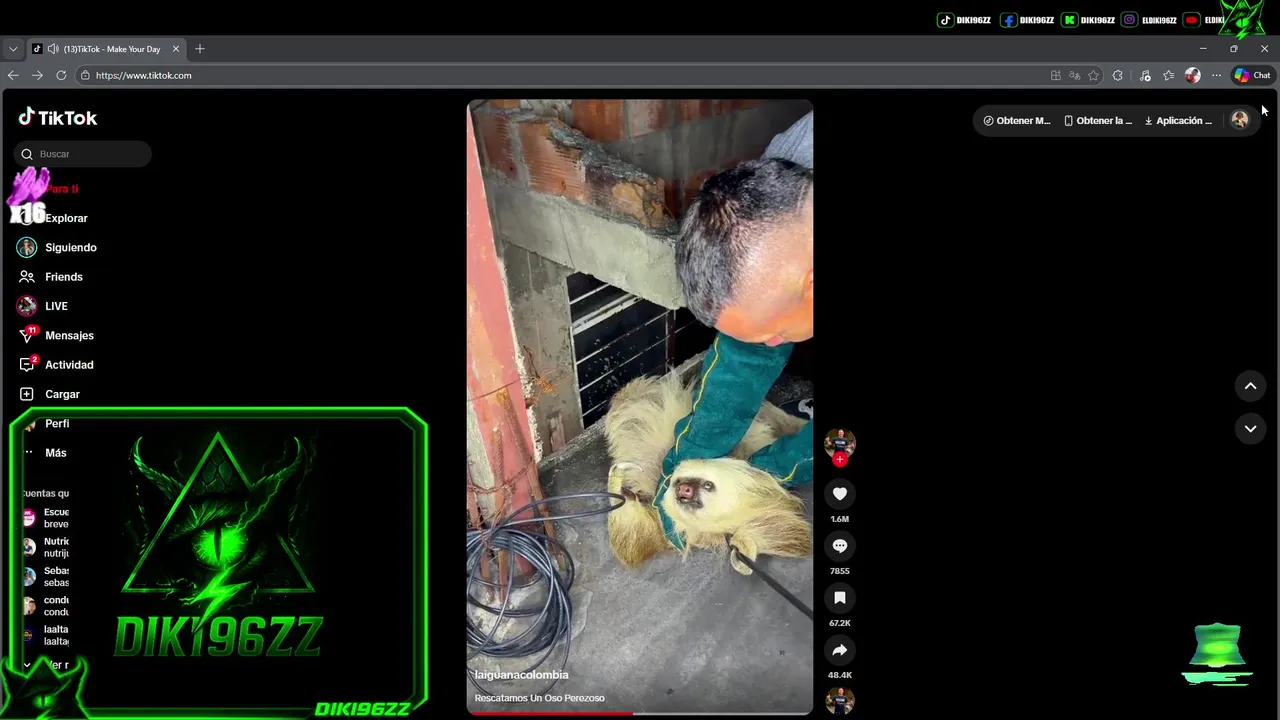Open the video author's avatar

[x=840, y=443]
